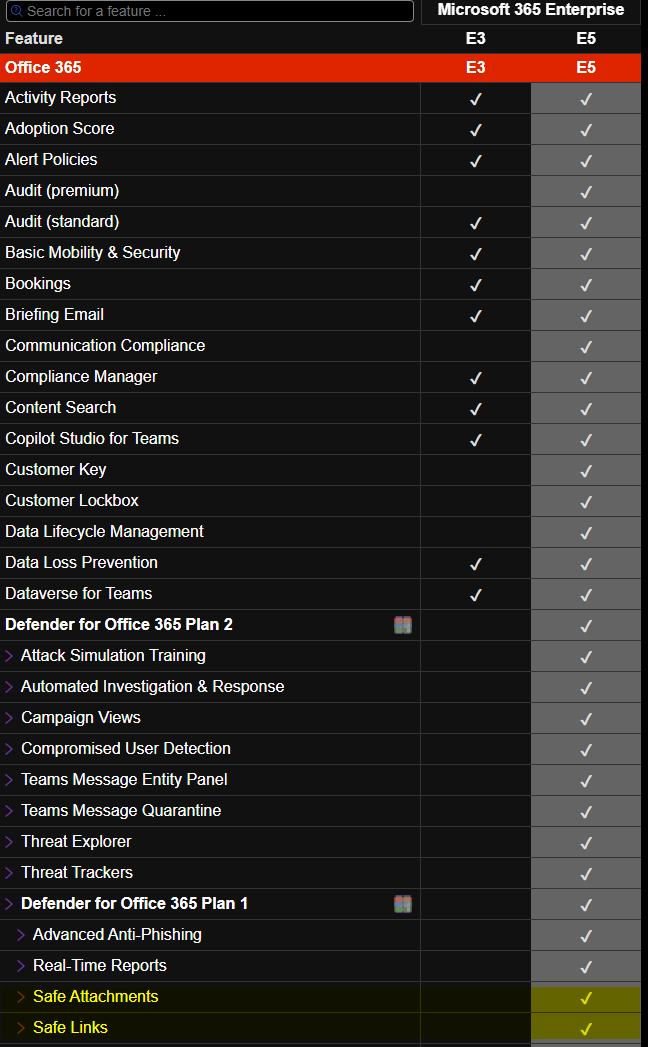Image resolution: width=648 pixels, height=1047 pixels.
Task: Open Communication Compliance feature
Action: pos(106,346)
